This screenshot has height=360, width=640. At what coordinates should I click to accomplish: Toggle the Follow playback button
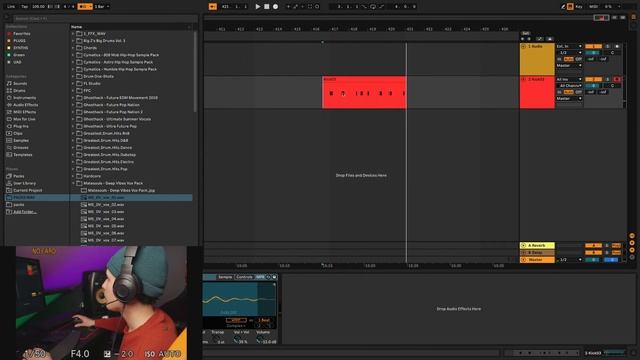pos(213,7)
